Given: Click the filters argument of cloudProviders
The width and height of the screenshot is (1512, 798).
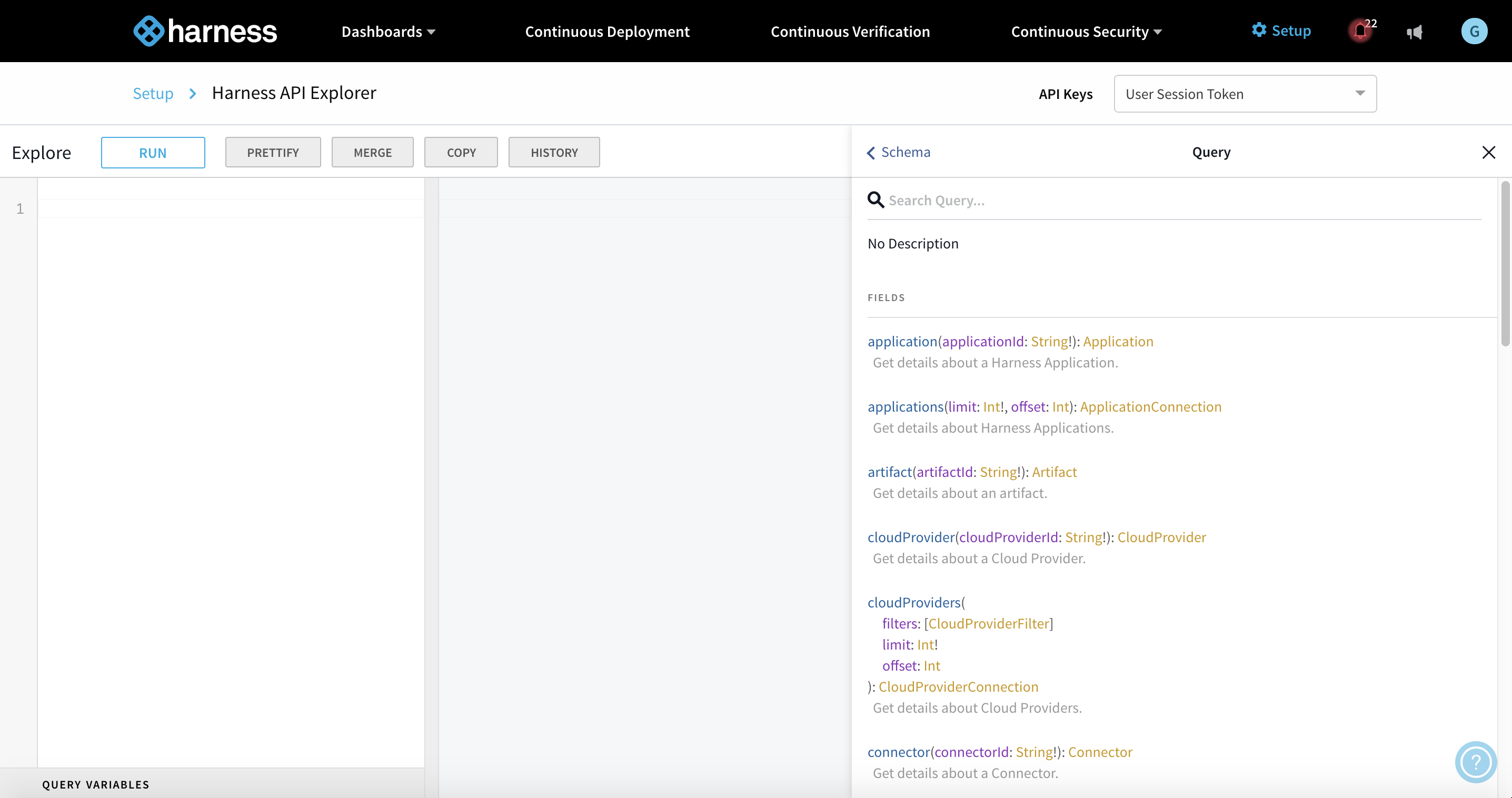Looking at the screenshot, I should [899, 623].
